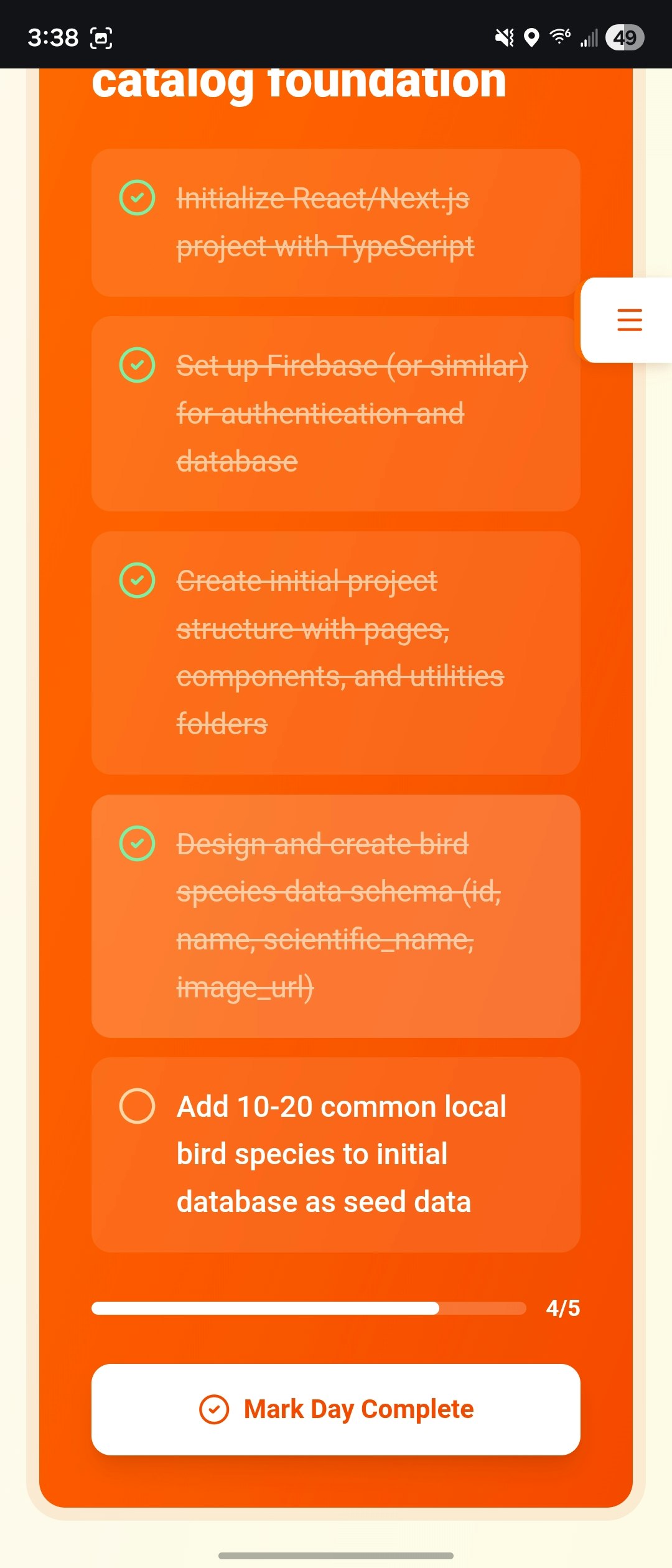Check off the seed data task circle
Screen dimensions: 672x1568
pos(137,1107)
